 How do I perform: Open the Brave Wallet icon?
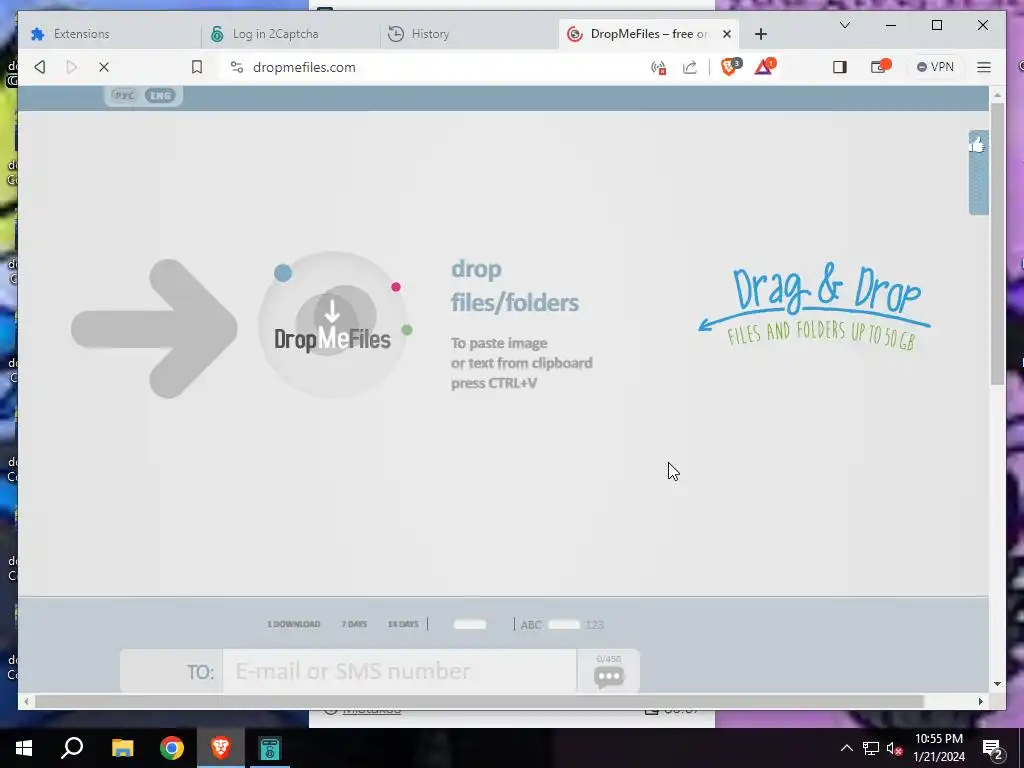click(x=880, y=67)
